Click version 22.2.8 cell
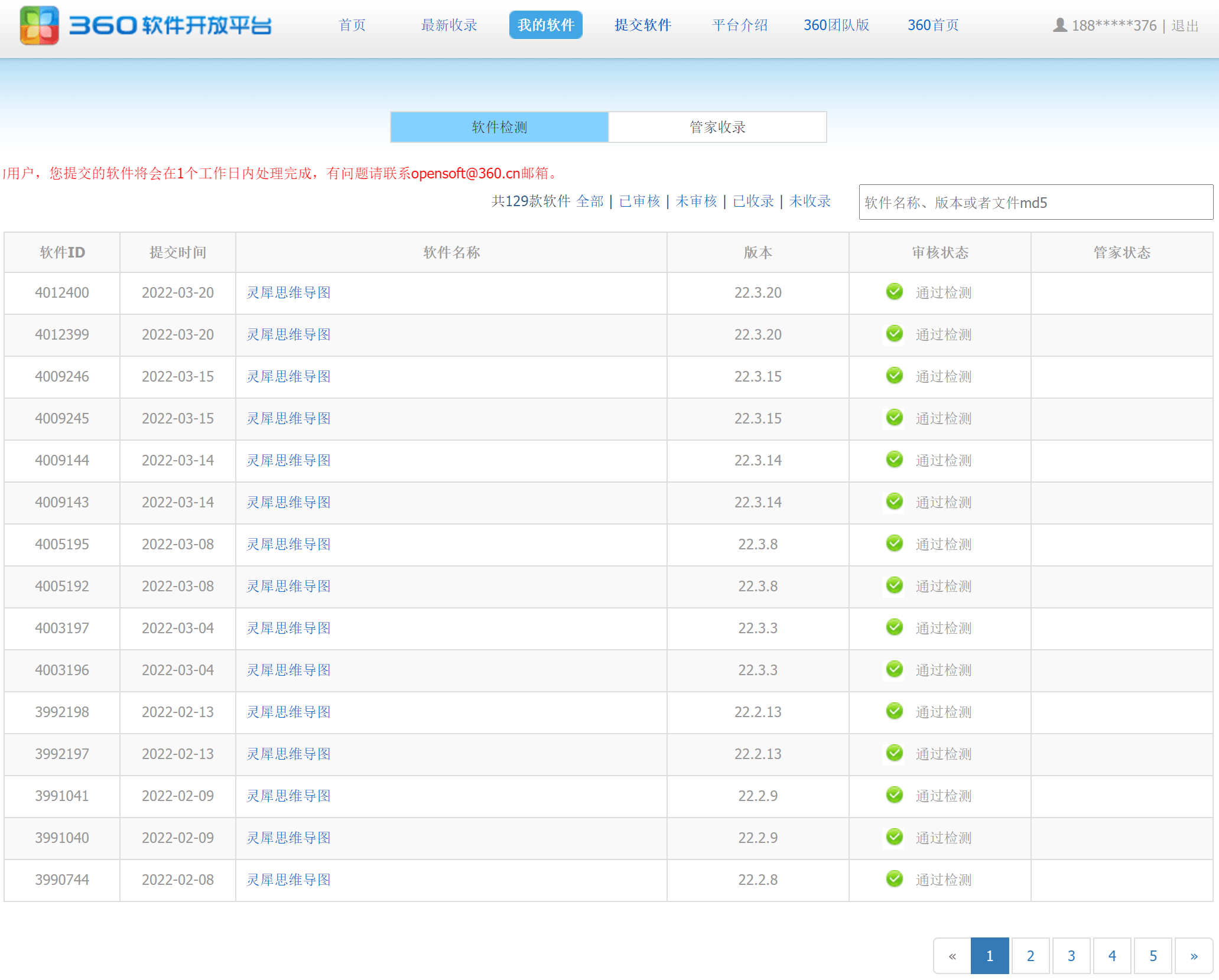The height and width of the screenshot is (980, 1219). pyautogui.click(x=758, y=880)
